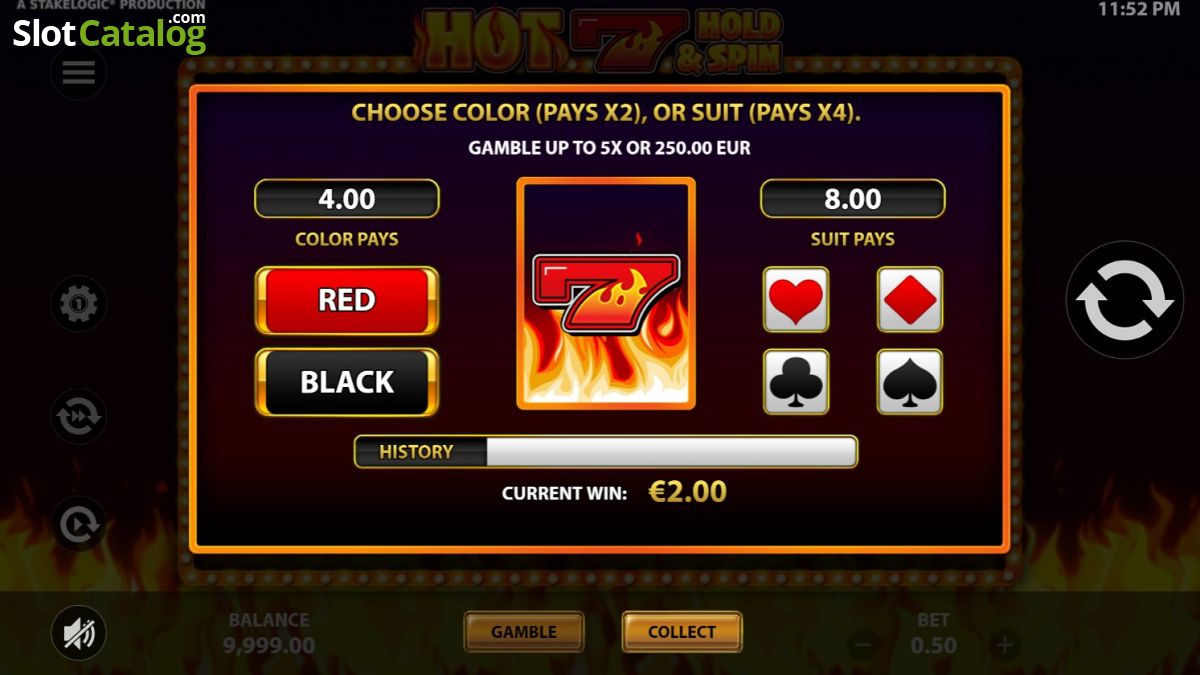Toggle the autoplay circular arrows icon
The width and height of the screenshot is (1200, 675).
(x=79, y=415)
